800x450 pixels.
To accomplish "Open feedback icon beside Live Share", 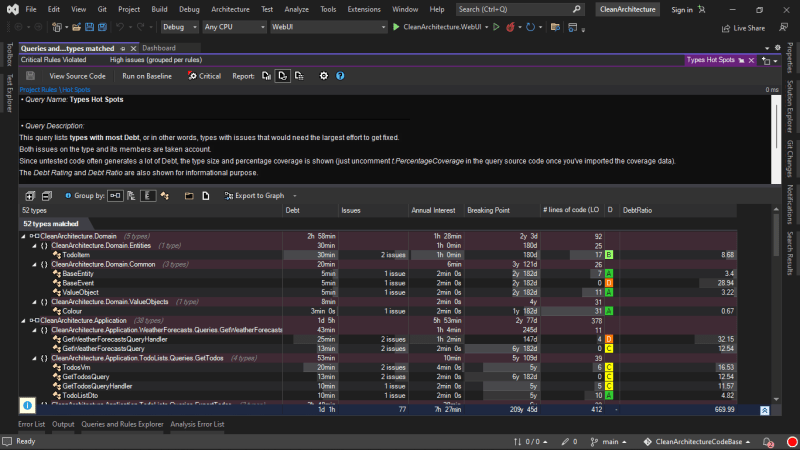I will [x=784, y=28].
